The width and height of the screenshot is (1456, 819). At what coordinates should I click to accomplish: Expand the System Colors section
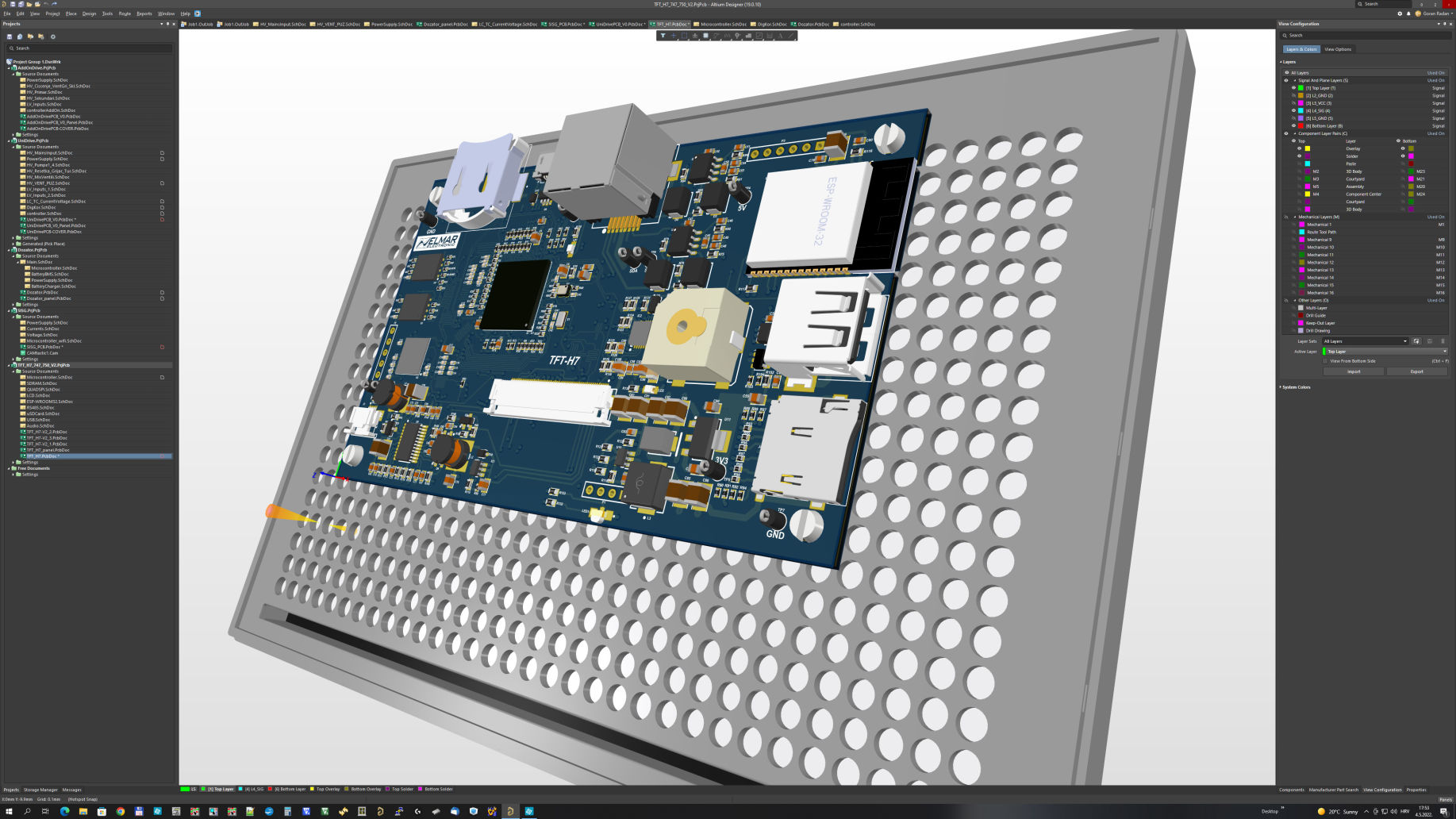1297,387
